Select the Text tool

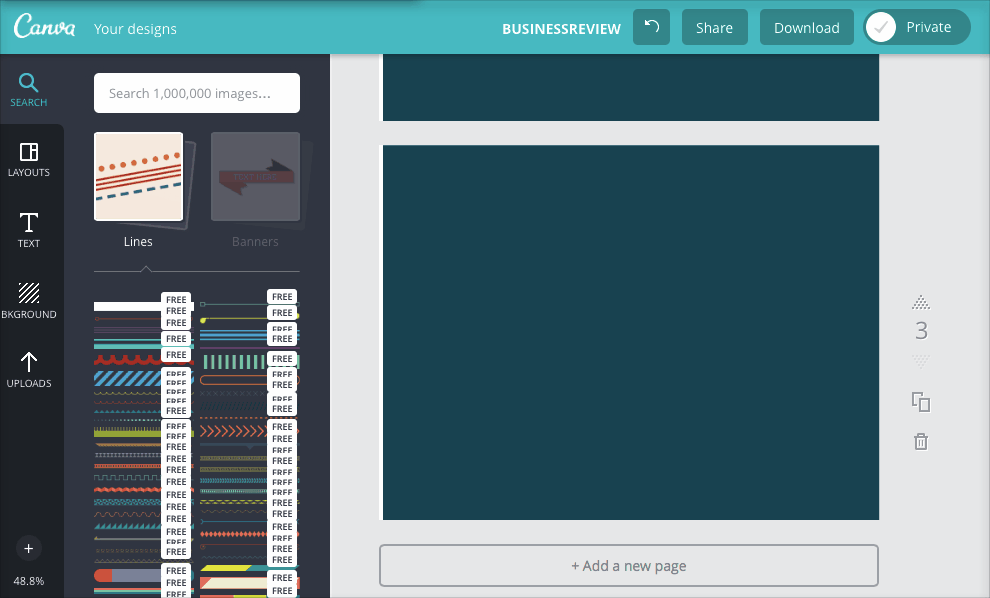[x=29, y=229]
